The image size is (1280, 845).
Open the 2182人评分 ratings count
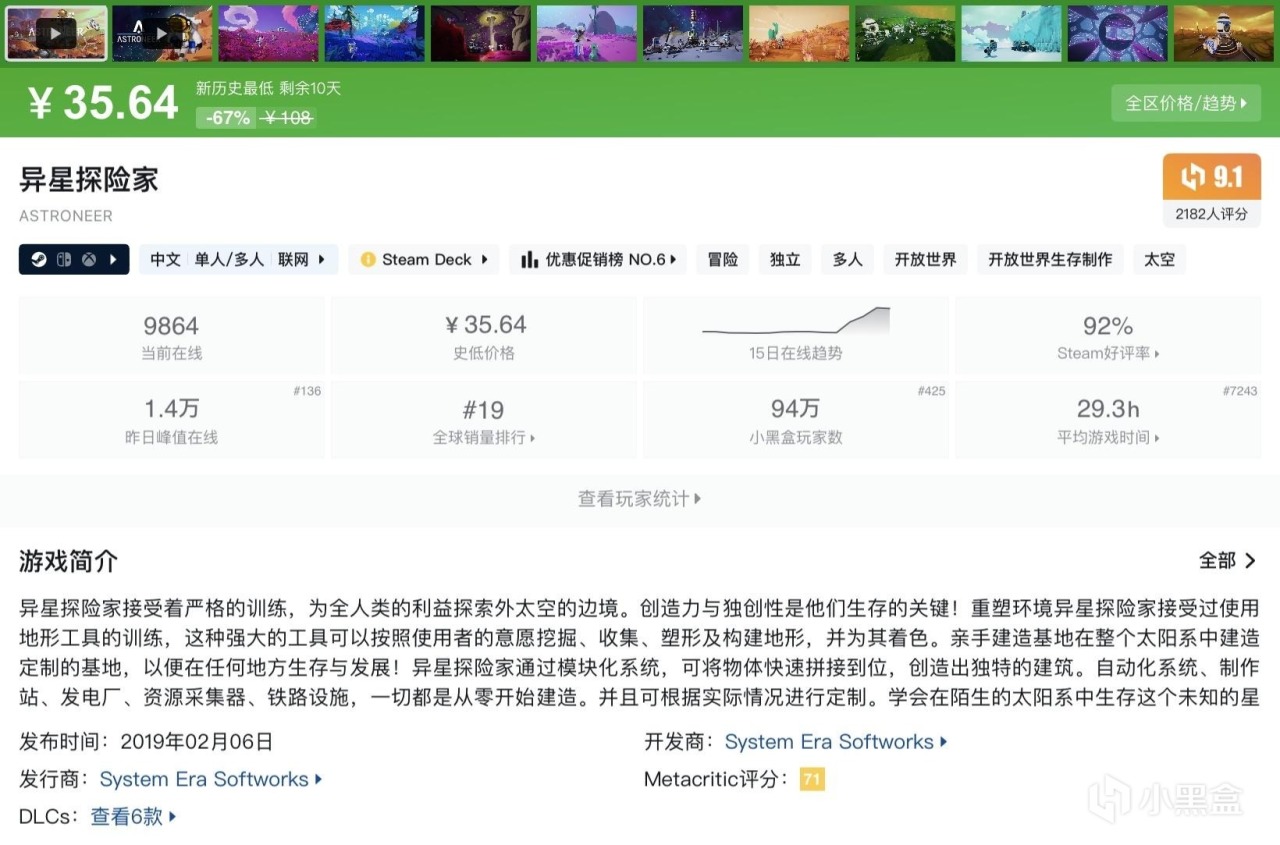[x=1211, y=213]
